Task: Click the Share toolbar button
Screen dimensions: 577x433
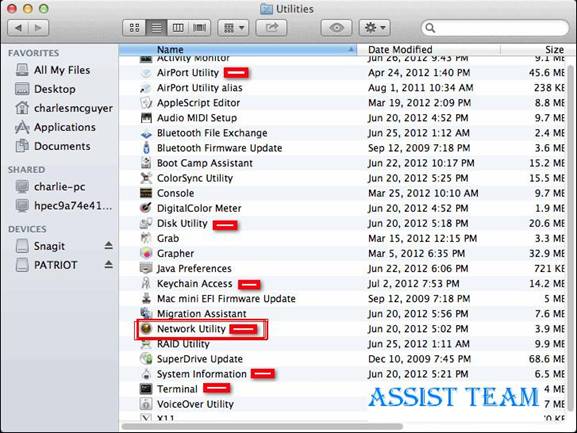Action: coord(271,28)
